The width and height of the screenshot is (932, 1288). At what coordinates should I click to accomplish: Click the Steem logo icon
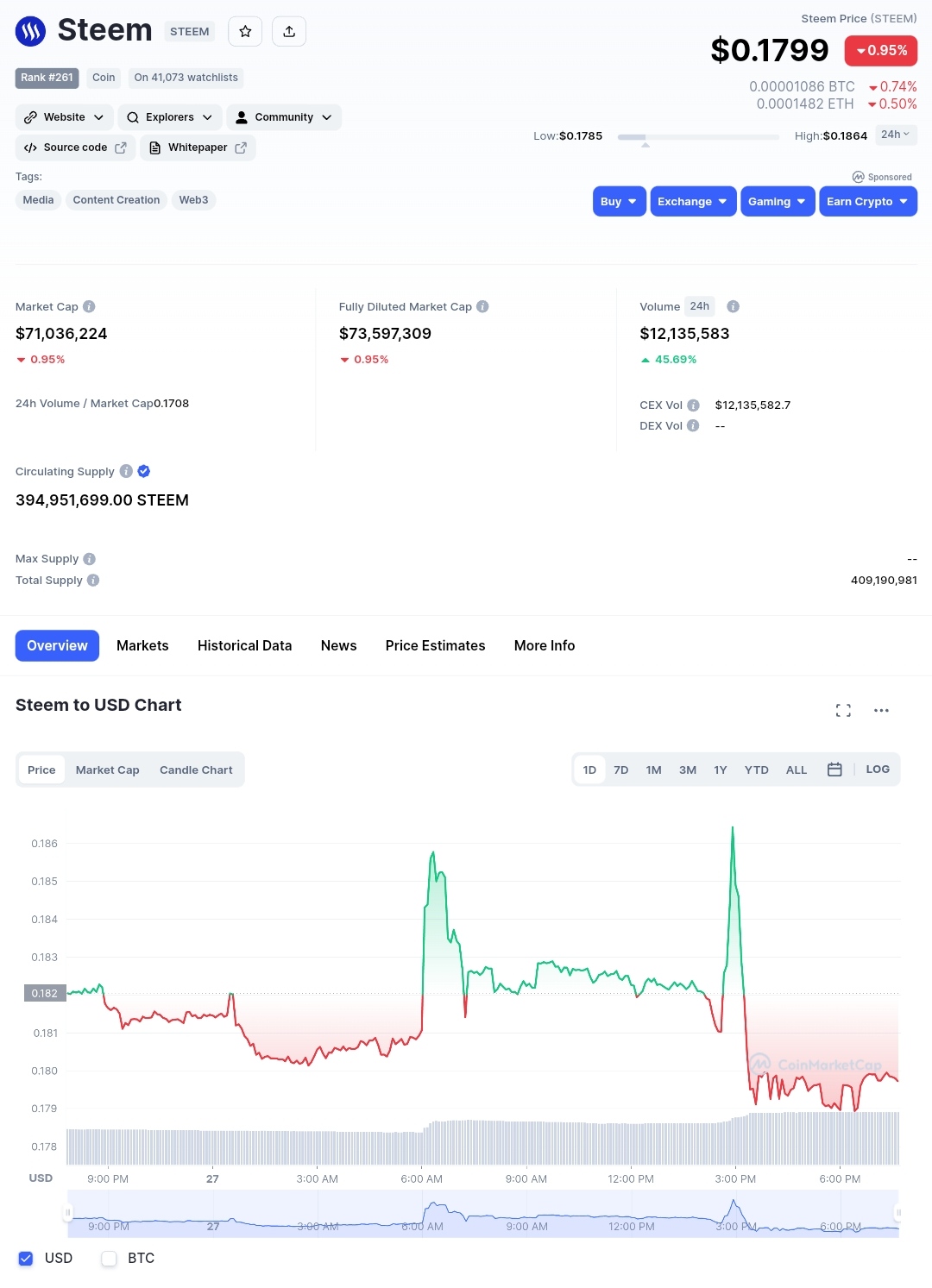coord(31,31)
